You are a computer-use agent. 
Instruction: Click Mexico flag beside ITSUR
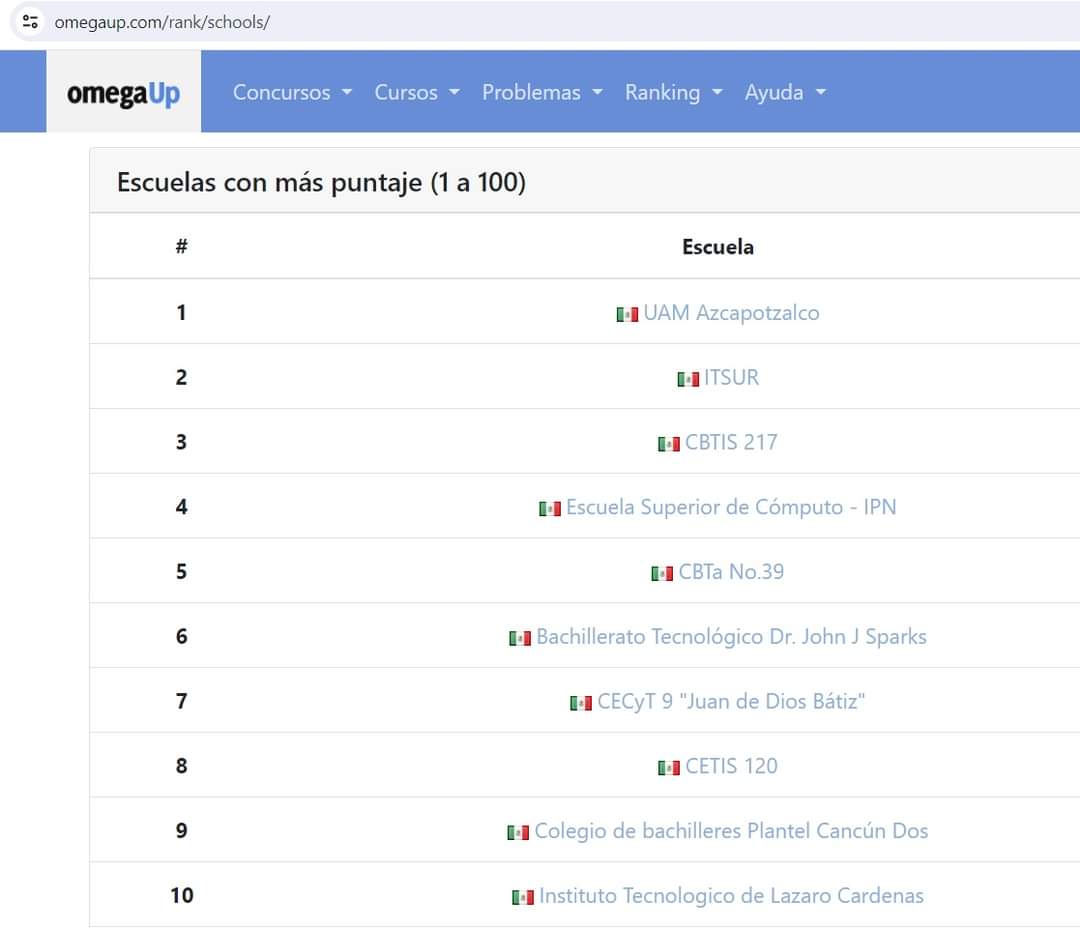click(688, 379)
